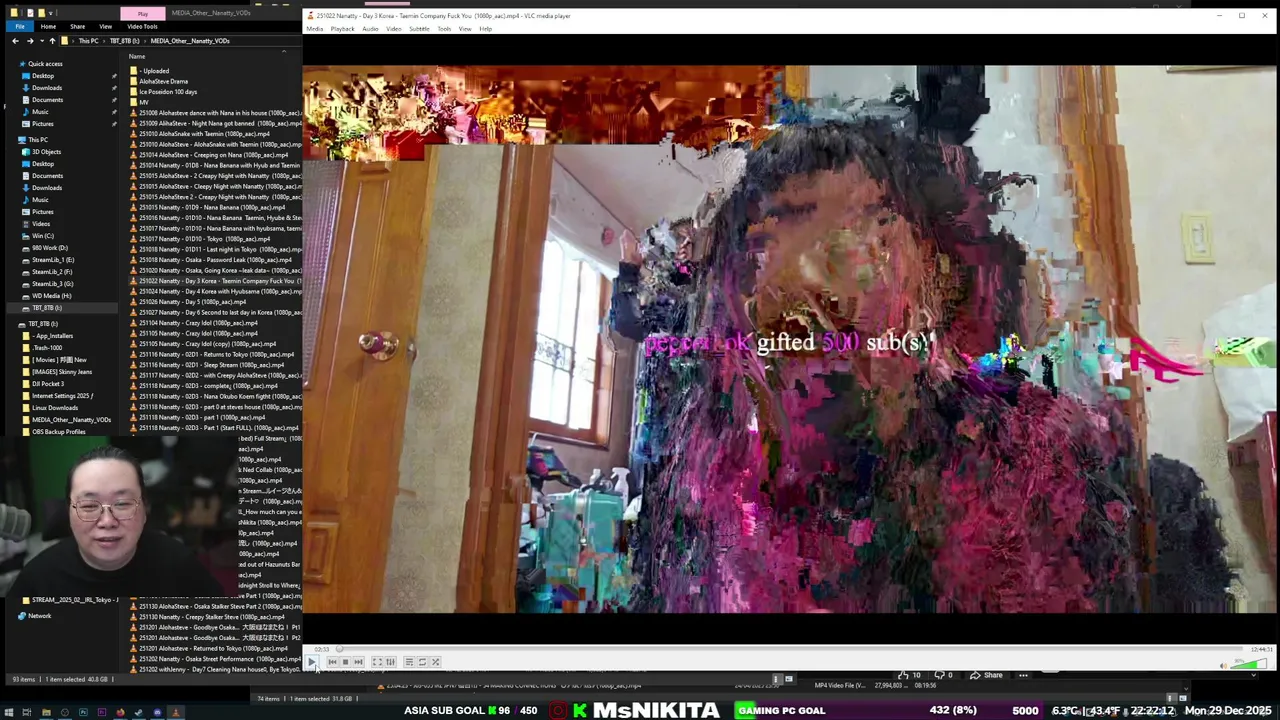Open VLC Video menu
The width and height of the screenshot is (1280, 720).
(x=394, y=29)
